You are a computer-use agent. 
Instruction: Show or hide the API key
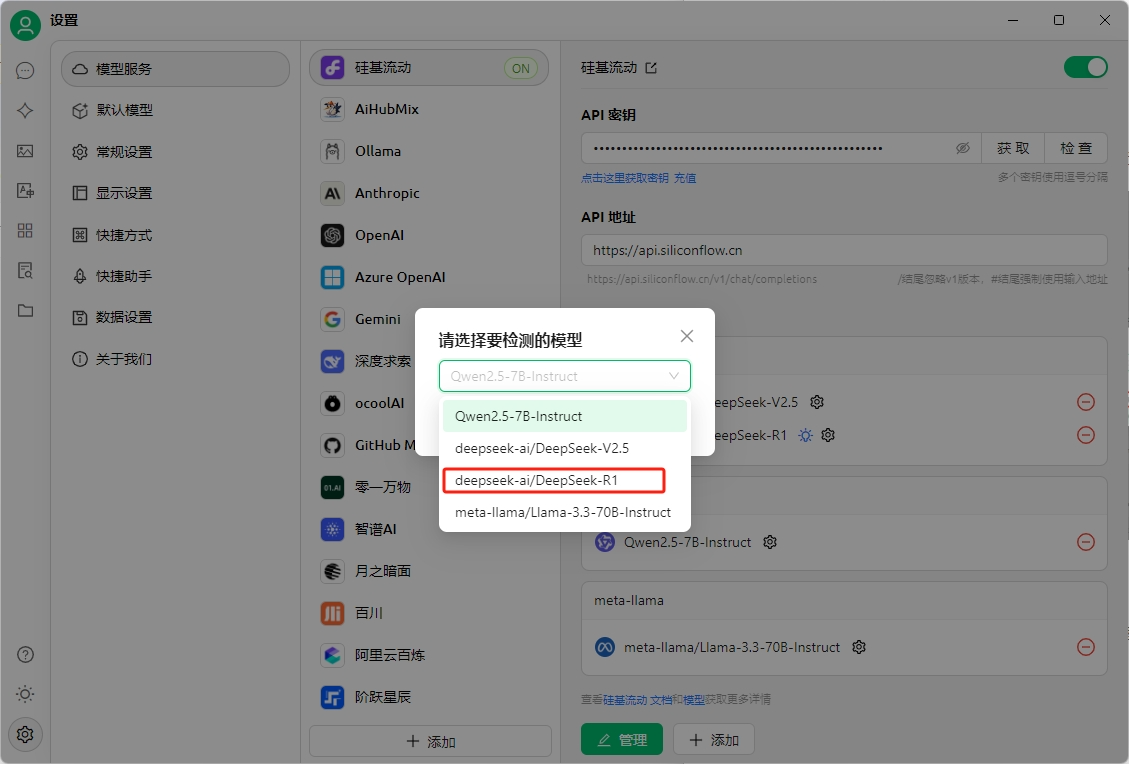(x=963, y=148)
